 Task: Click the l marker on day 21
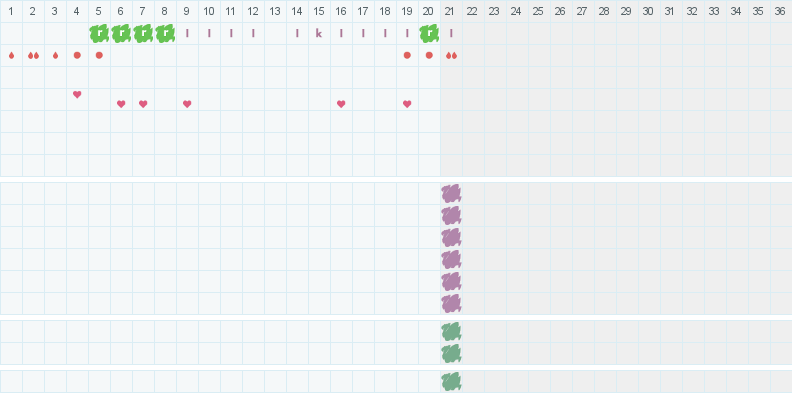coord(451,33)
